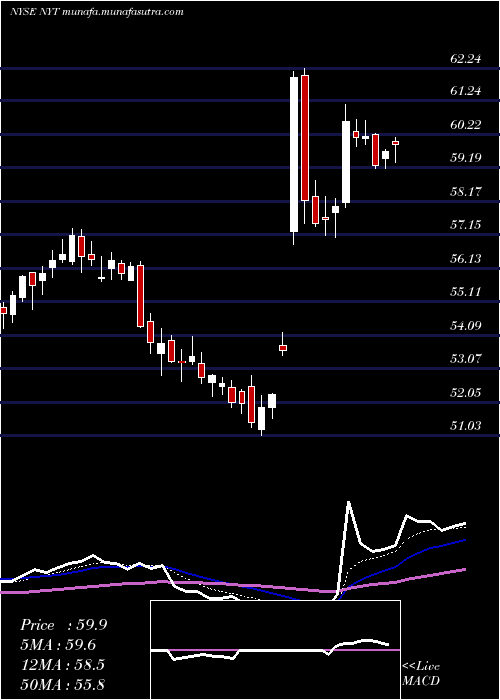Click the 52.05 price axis label

(x=466, y=392)
